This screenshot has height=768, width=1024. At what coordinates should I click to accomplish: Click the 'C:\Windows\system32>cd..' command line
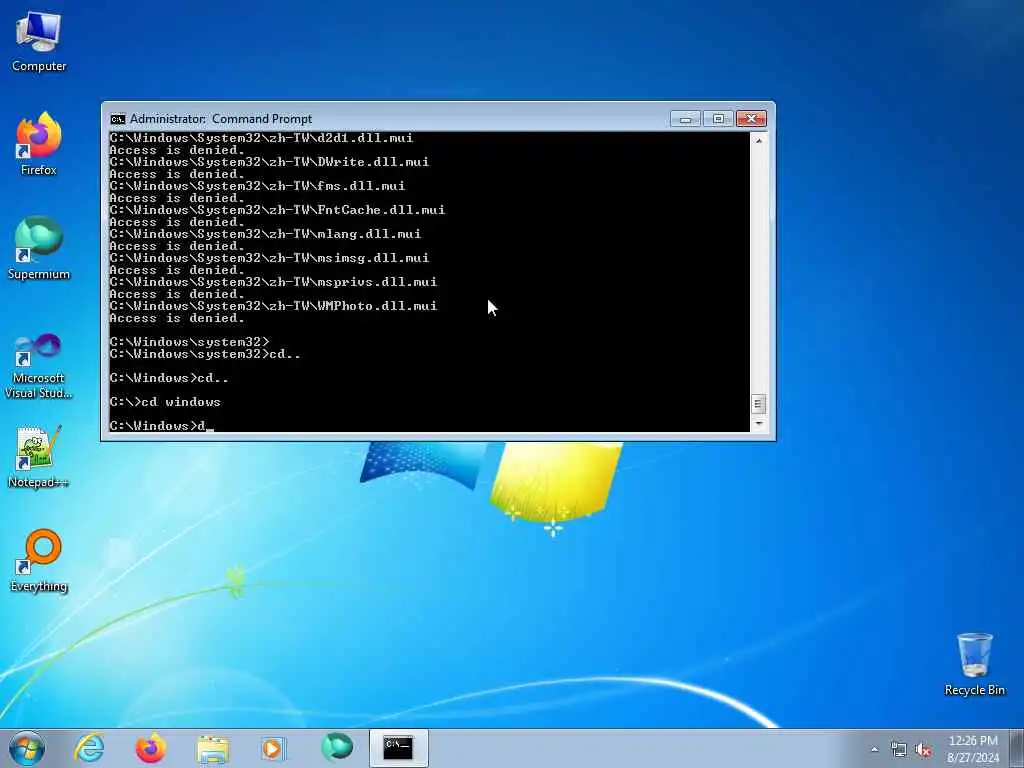point(205,354)
